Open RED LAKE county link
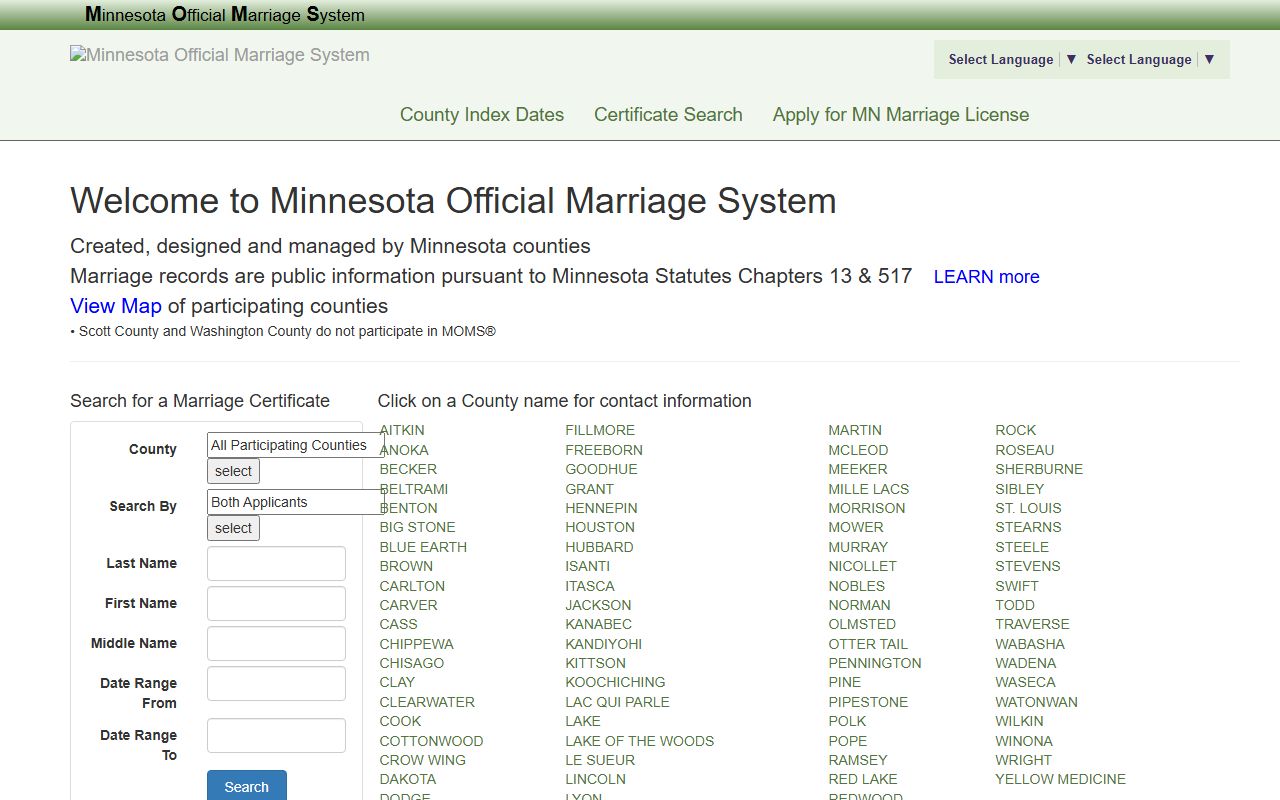 click(x=863, y=779)
